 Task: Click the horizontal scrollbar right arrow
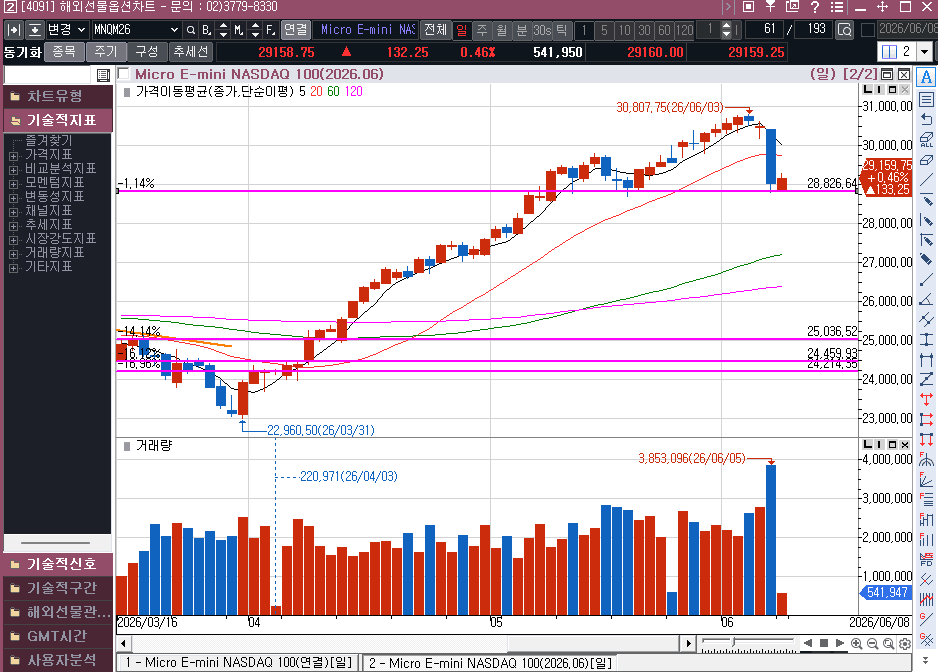click(688, 643)
